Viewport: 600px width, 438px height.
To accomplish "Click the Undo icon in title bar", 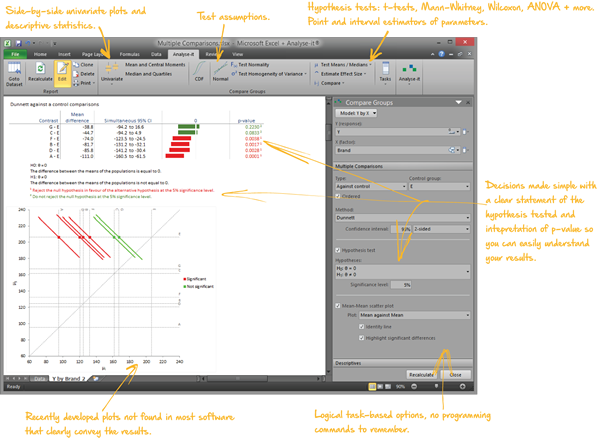I will pyautogui.click(x=28, y=43).
